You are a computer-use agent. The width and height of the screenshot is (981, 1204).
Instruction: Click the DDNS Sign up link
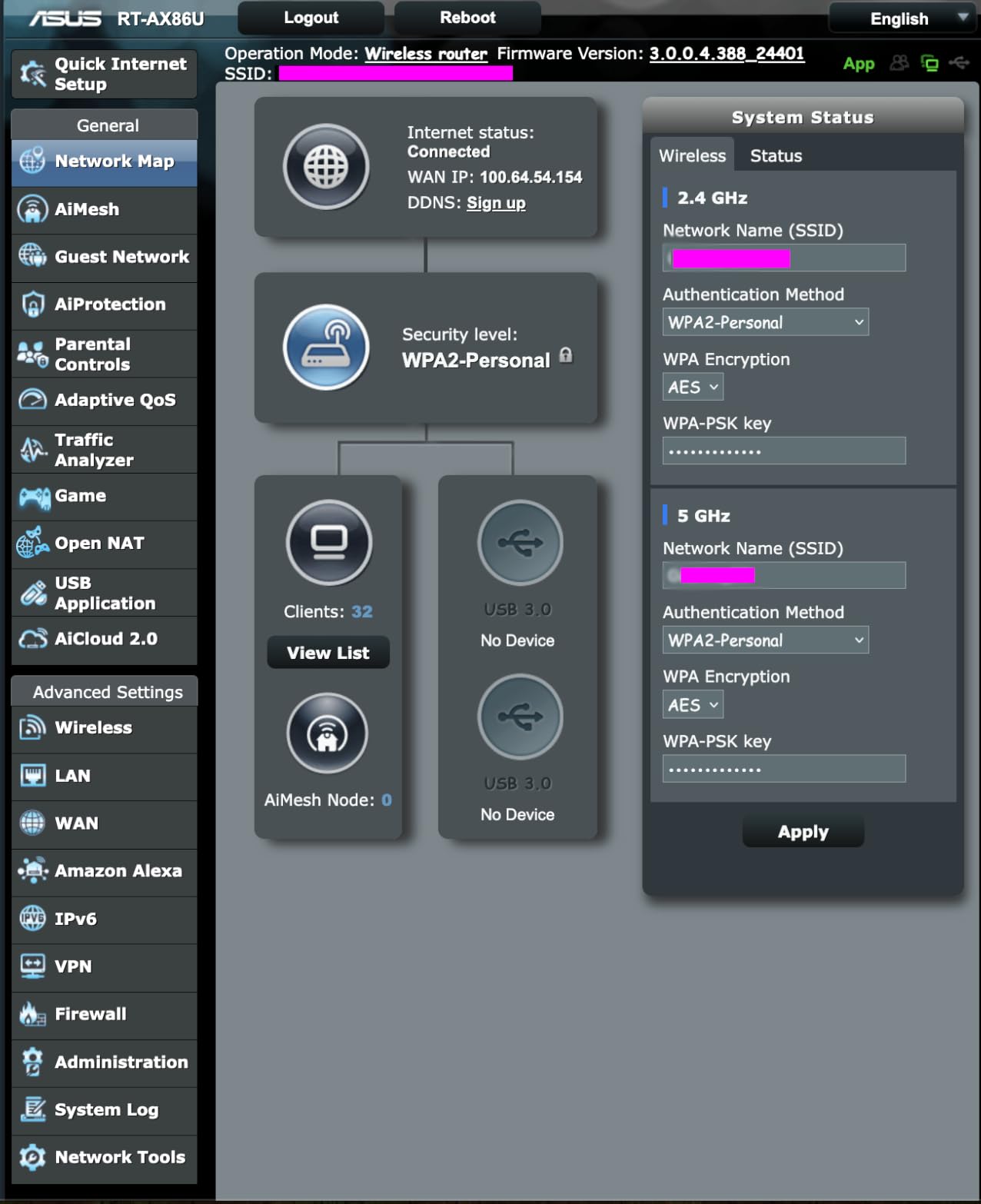[x=496, y=203]
